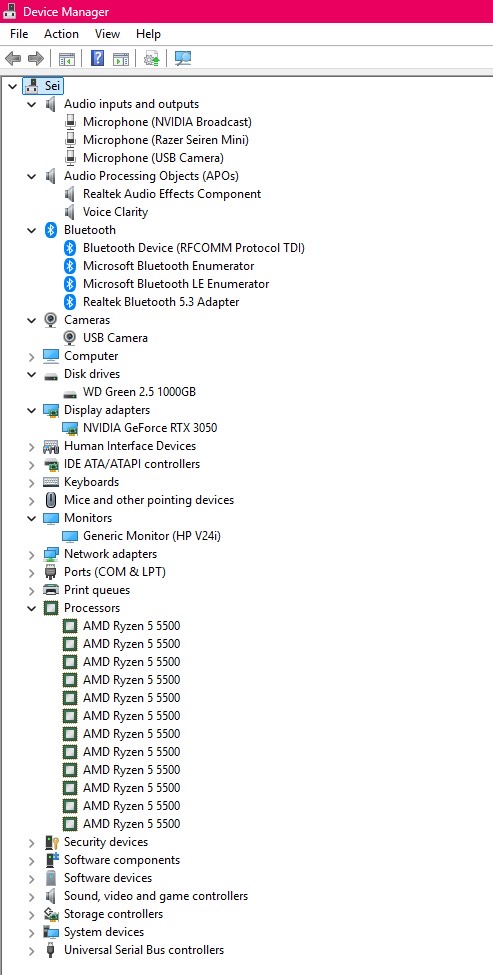Select Microphone (Razer Seiren Mini) device
The image size is (493, 975).
click(x=165, y=140)
